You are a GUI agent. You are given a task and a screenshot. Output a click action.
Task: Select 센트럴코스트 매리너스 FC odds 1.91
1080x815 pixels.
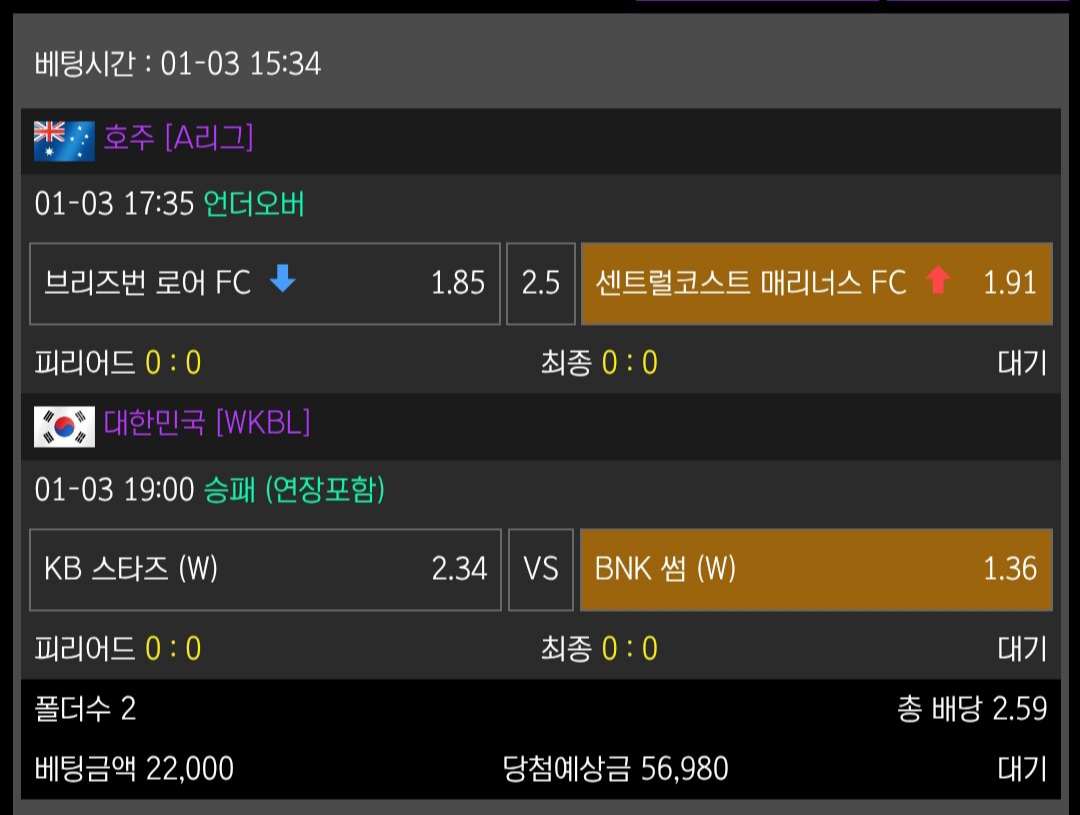coord(816,284)
